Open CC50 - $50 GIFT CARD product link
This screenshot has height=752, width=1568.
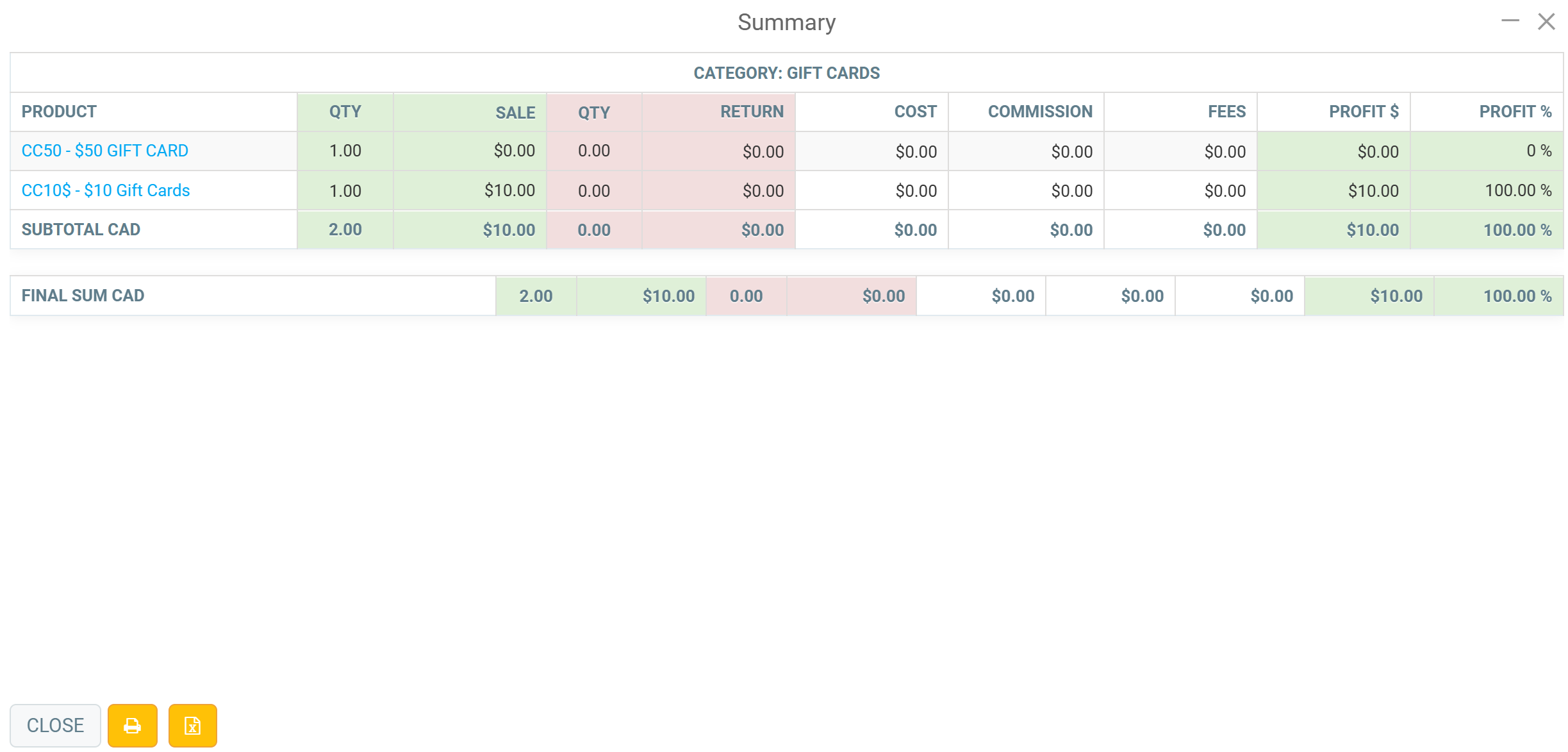click(105, 151)
